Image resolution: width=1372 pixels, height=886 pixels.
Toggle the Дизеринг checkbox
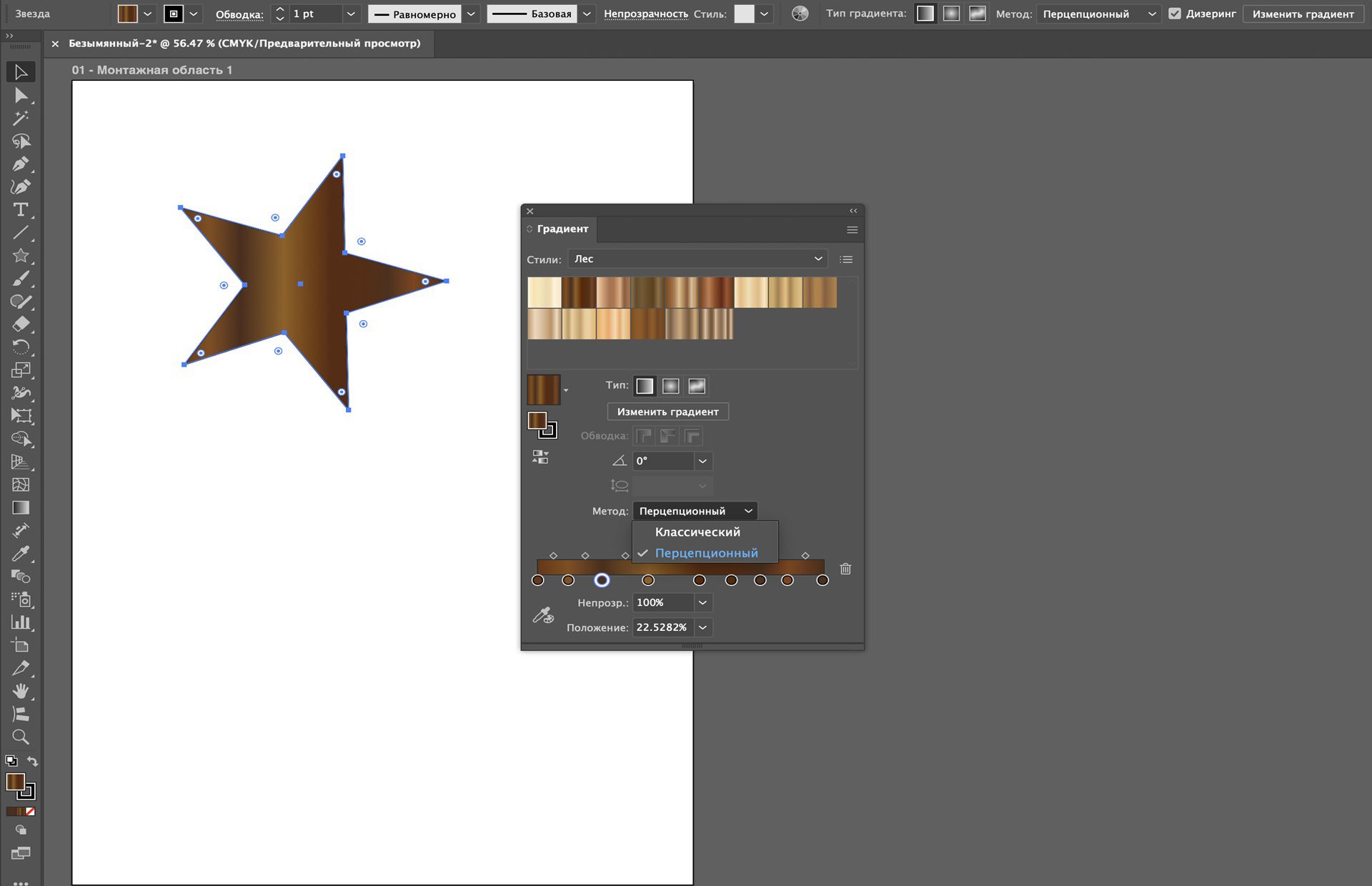(x=1175, y=14)
